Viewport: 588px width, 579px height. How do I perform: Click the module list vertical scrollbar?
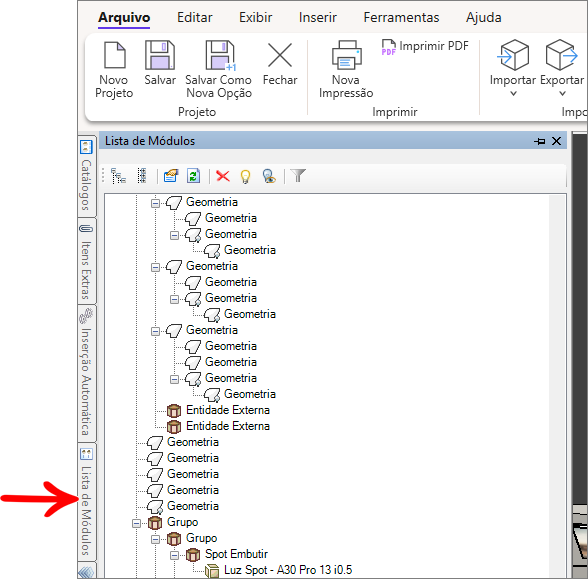point(557,386)
